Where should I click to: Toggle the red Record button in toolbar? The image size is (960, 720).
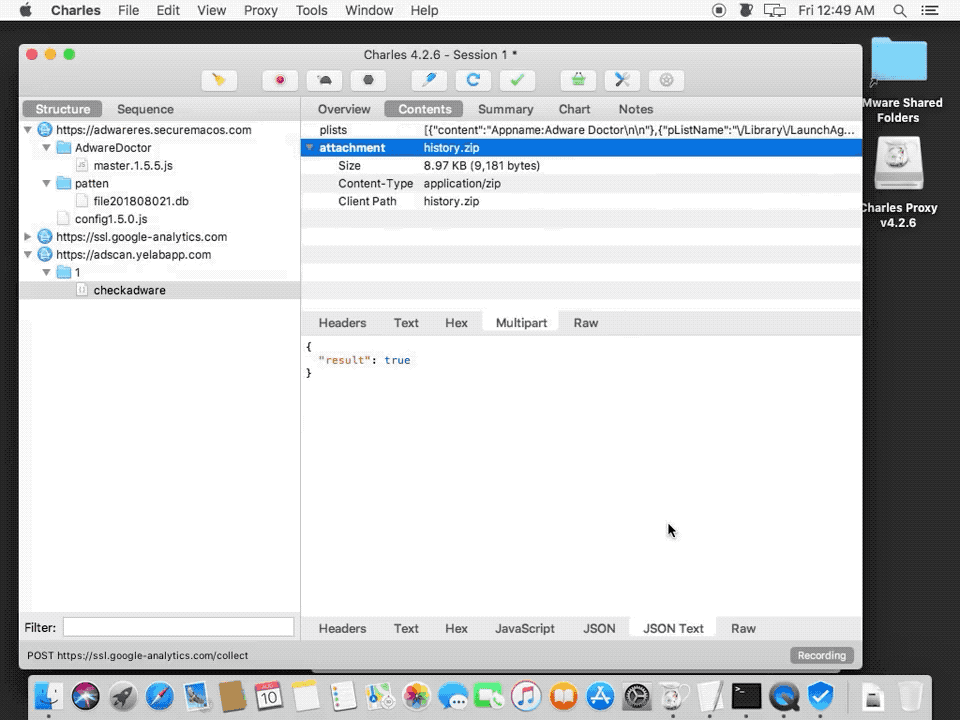coord(280,80)
